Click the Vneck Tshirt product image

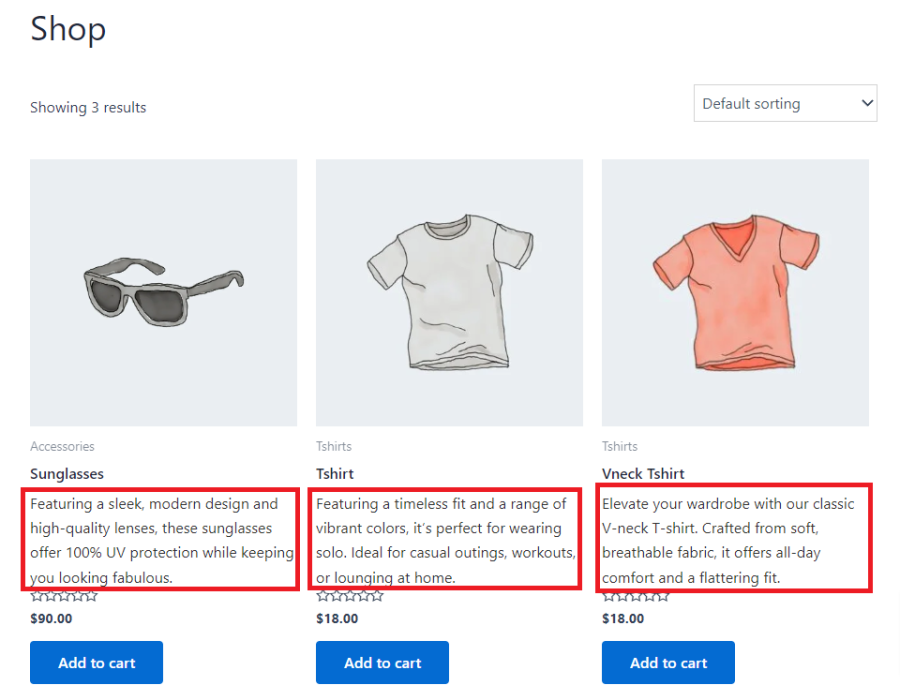tap(735, 292)
